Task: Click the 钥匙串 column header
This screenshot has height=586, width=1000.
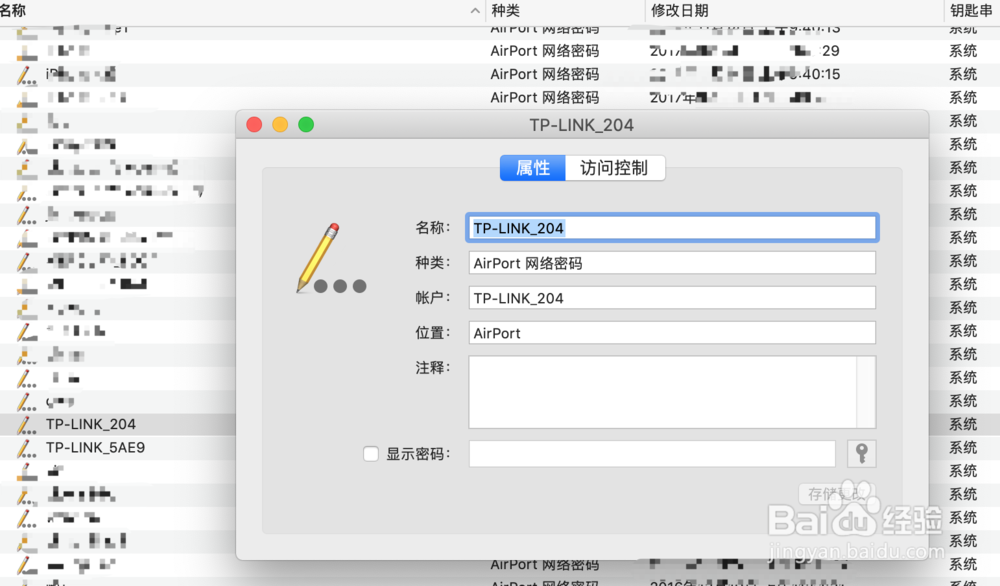Action: pyautogui.click(x=970, y=10)
